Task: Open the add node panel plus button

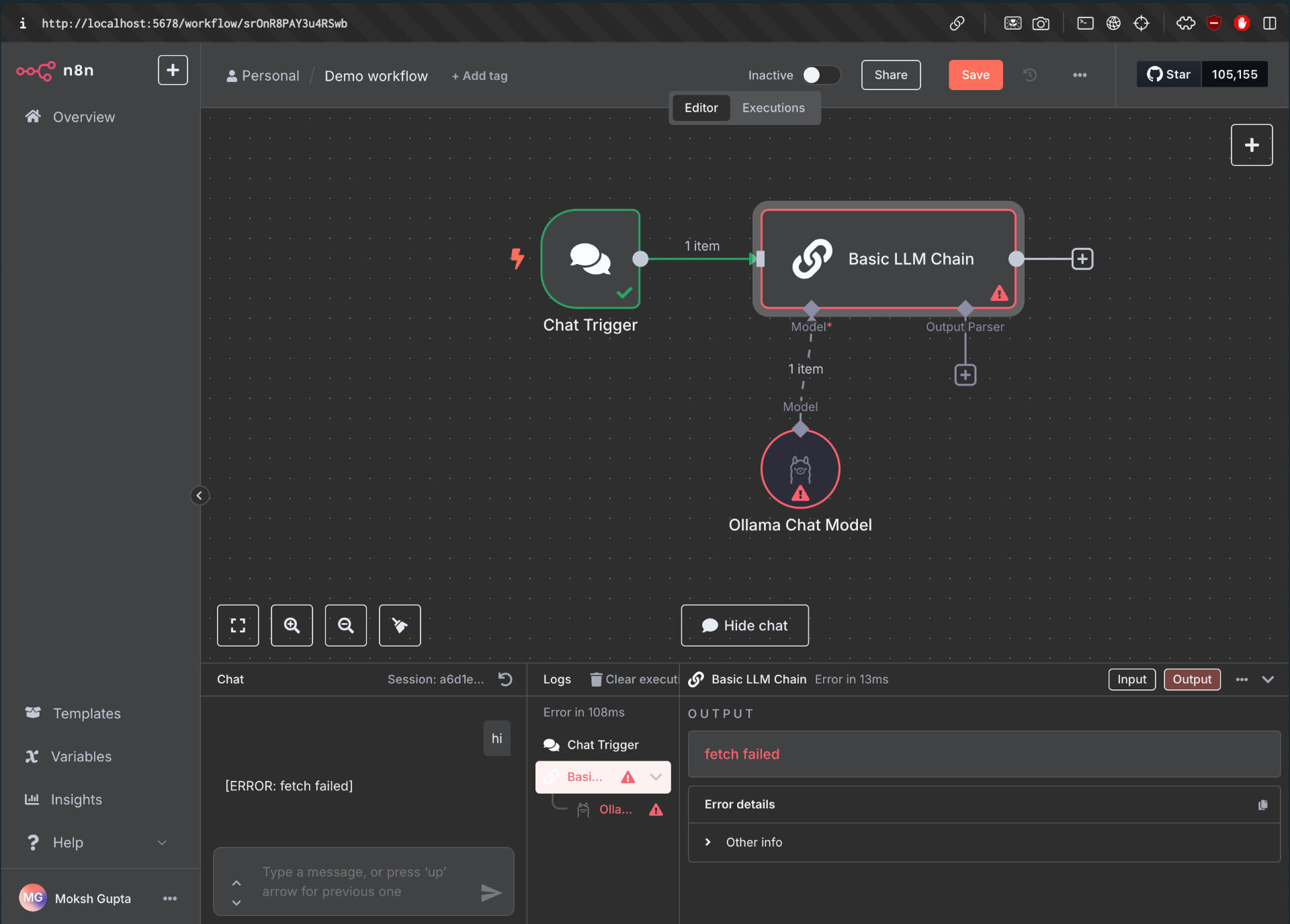Action: [1251, 144]
